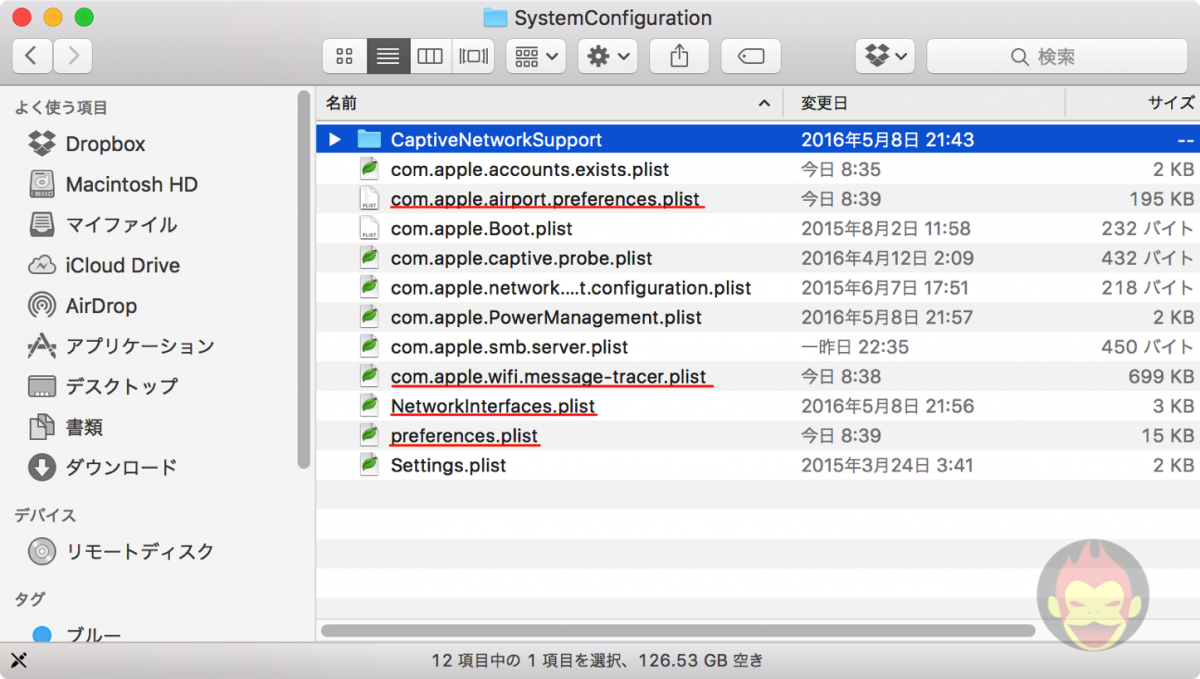Image resolution: width=1200 pixels, height=679 pixels.
Task: Switch to cover flow view mode
Action: pyautogui.click(x=472, y=56)
